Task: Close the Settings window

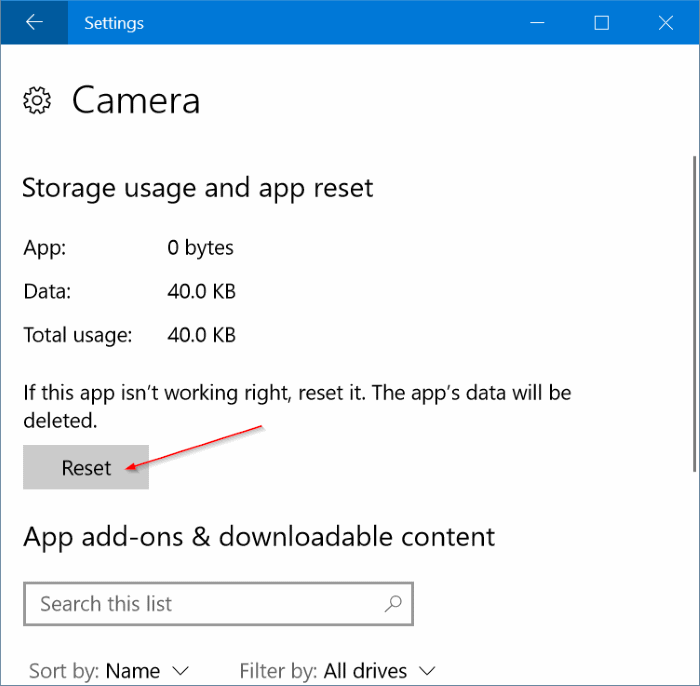Action: pyautogui.click(x=666, y=22)
